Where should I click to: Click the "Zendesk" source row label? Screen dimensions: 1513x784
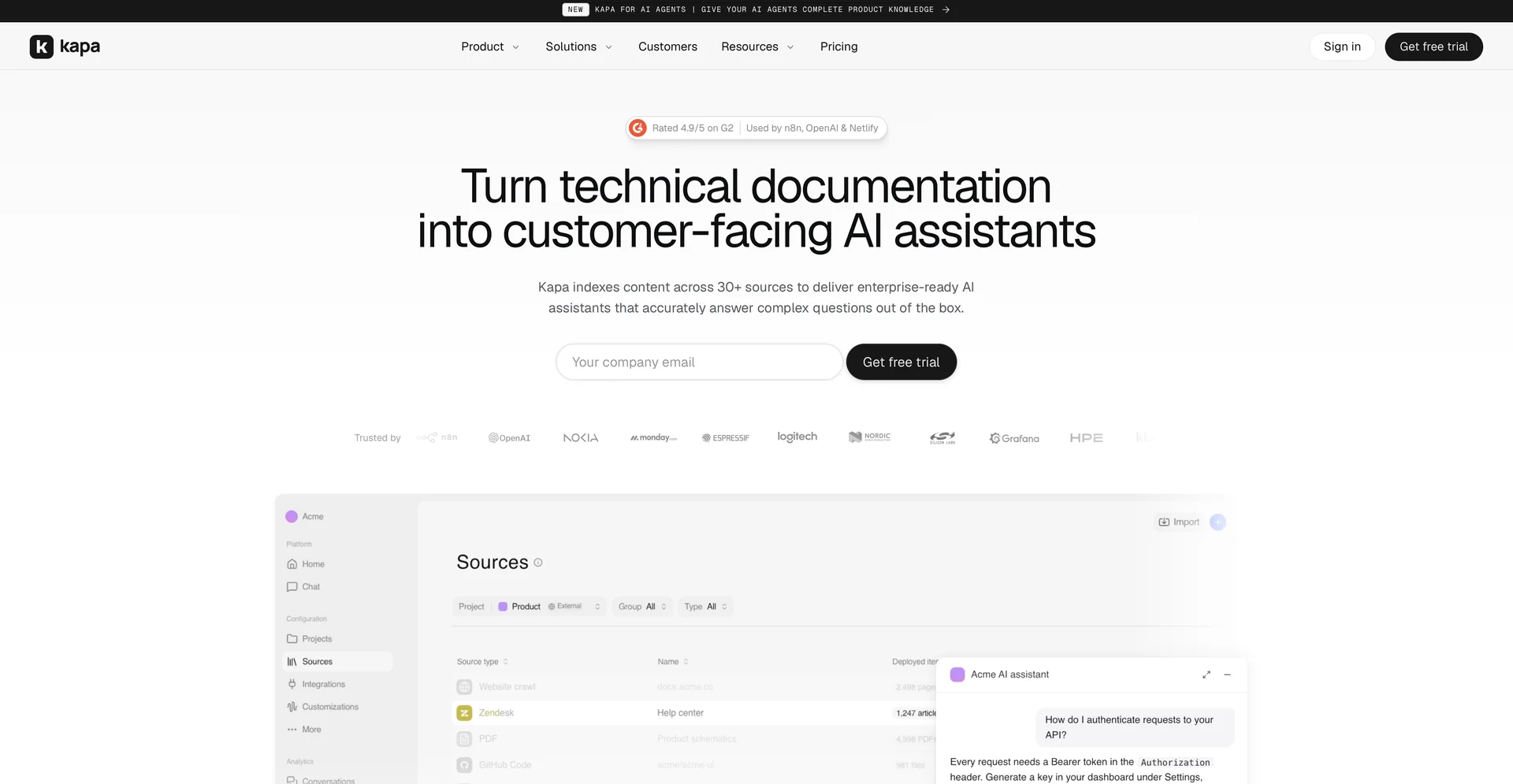[496, 713]
